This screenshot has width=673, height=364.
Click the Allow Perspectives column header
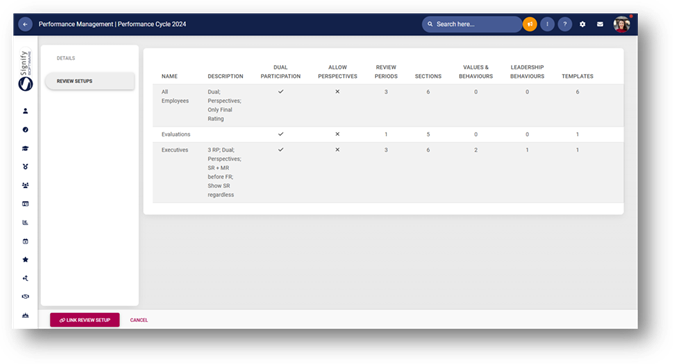point(337,72)
